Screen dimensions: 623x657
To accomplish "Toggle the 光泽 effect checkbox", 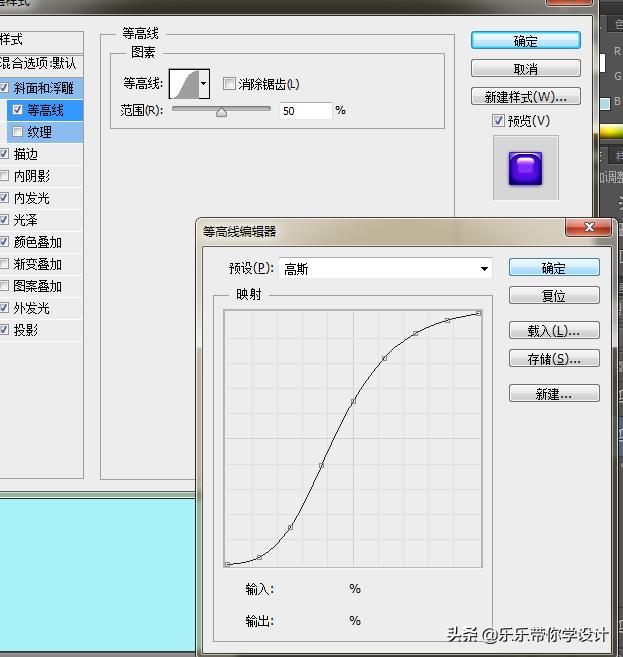I will (4, 220).
